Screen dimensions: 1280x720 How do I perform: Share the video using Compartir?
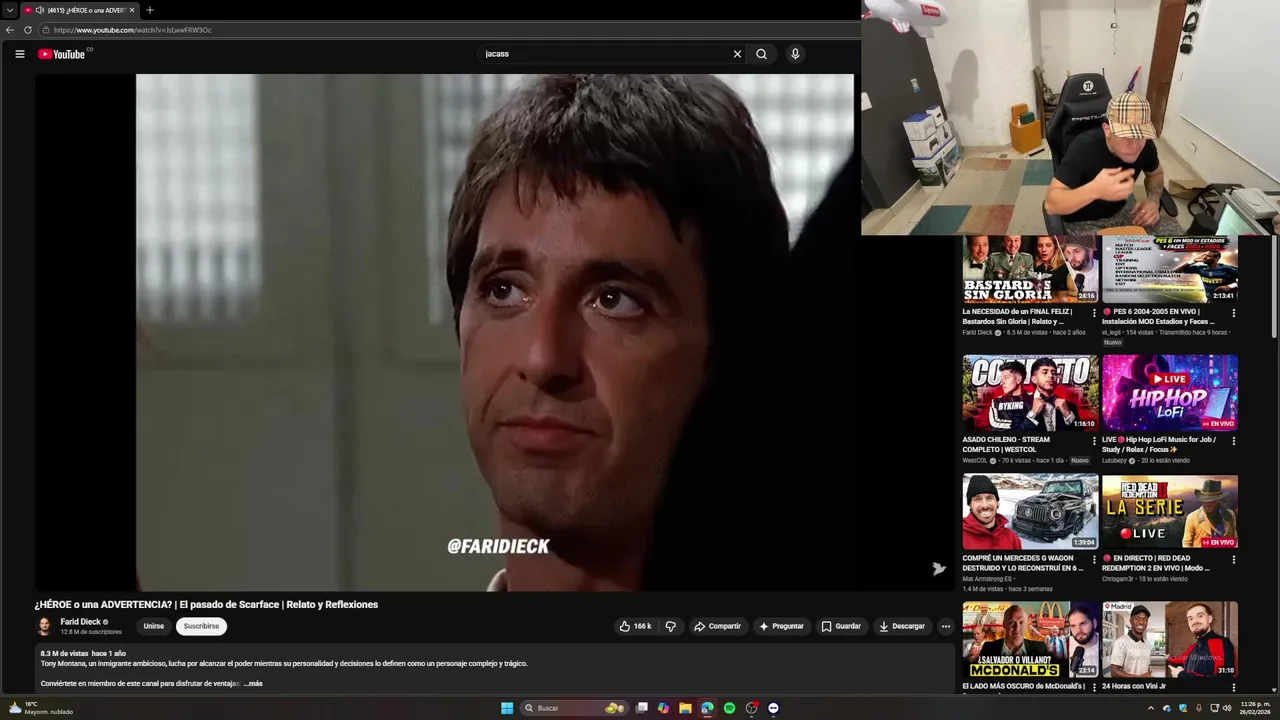point(718,626)
